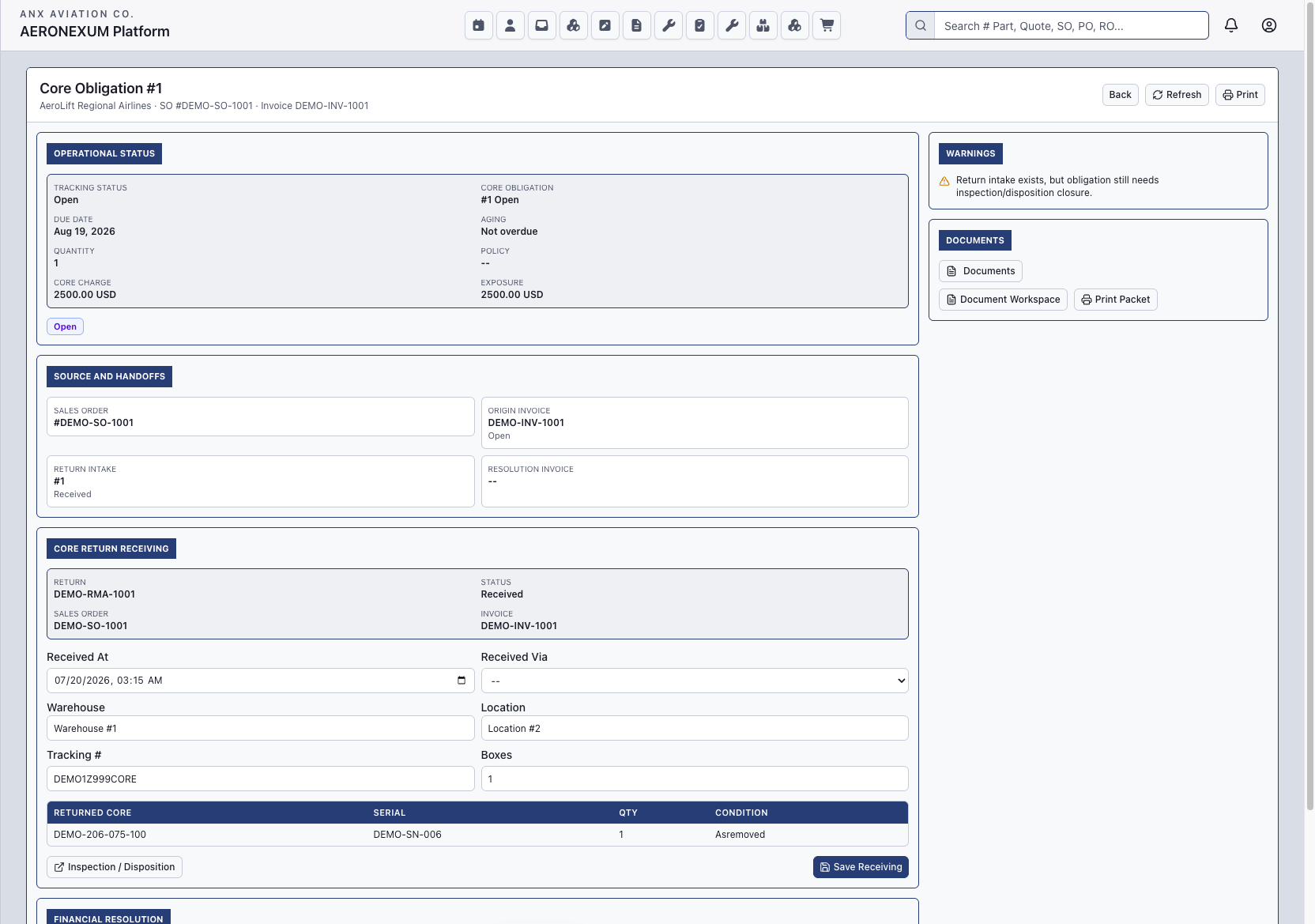Click the Warehouse input field
Image resolution: width=1315 pixels, height=924 pixels.
coord(261,728)
